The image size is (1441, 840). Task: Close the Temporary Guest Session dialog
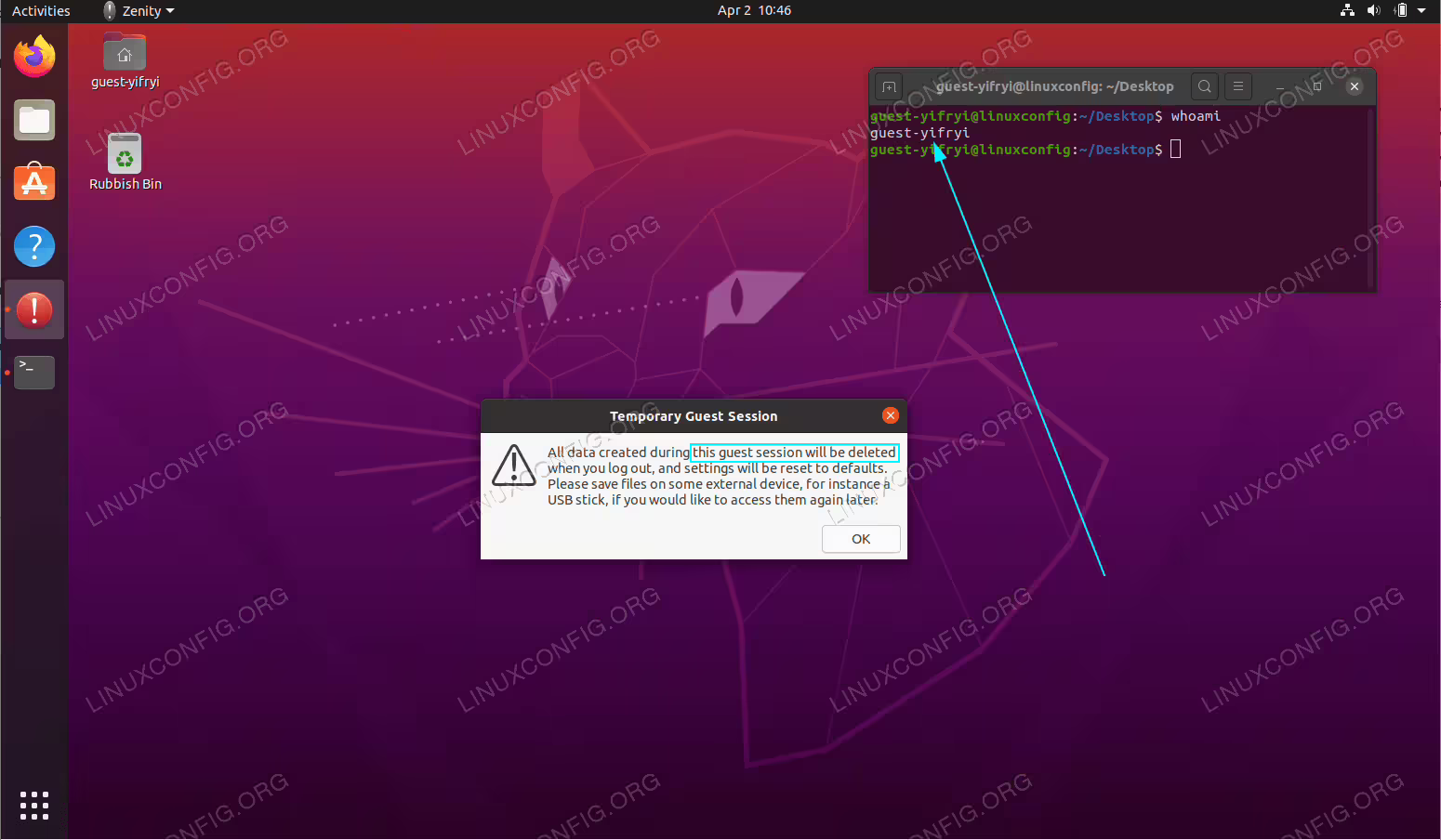click(x=891, y=415)
